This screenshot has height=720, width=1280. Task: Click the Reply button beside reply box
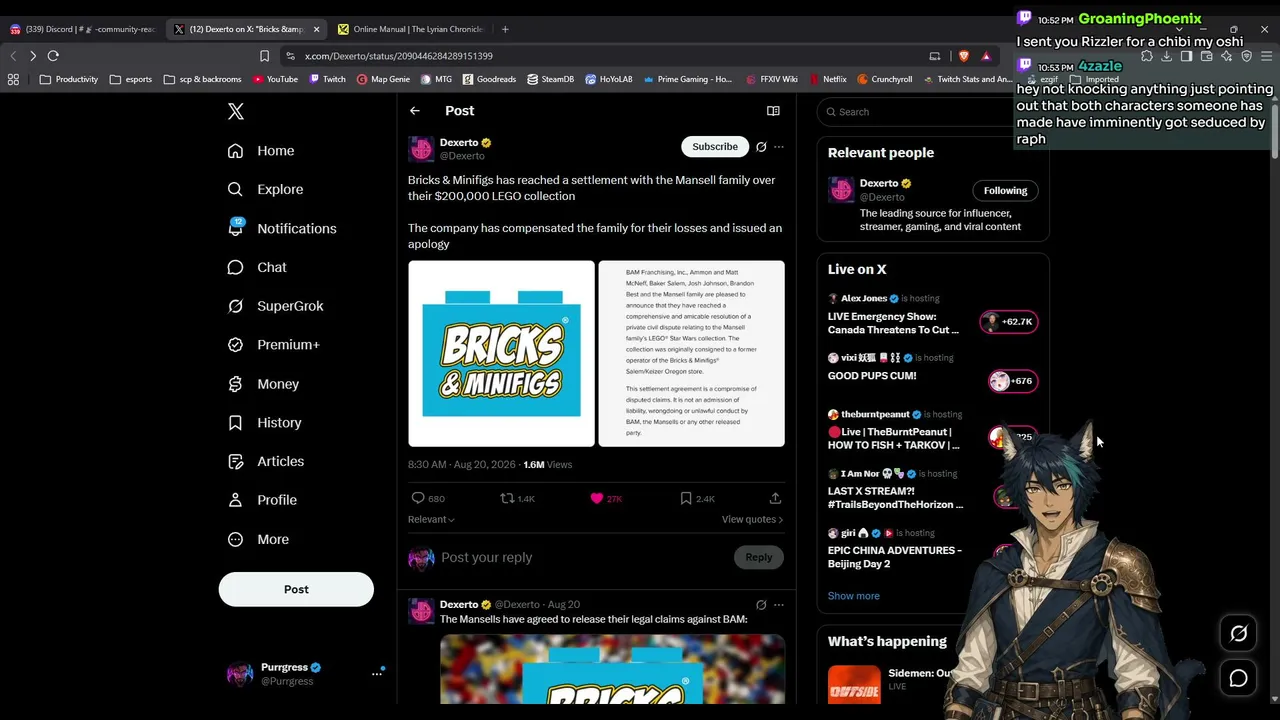coord(758,557)
